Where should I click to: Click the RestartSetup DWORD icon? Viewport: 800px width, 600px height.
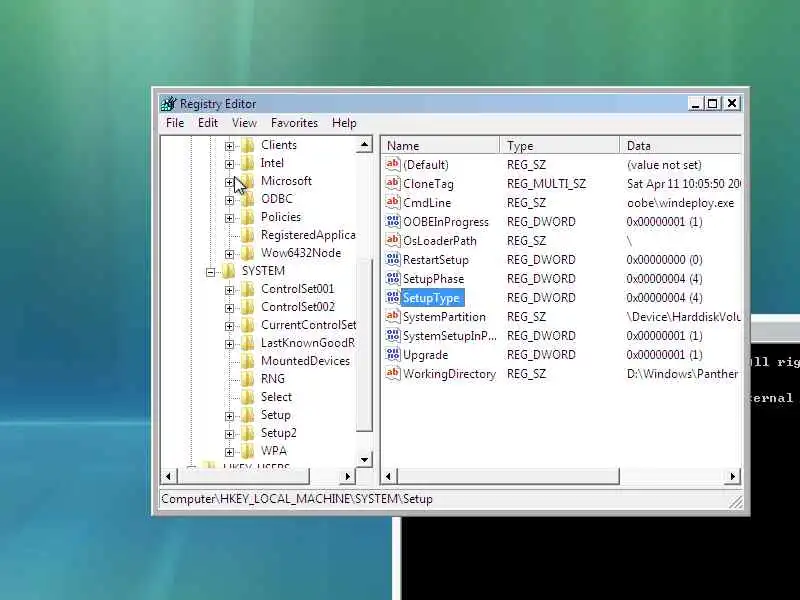[x=392, y=259]
